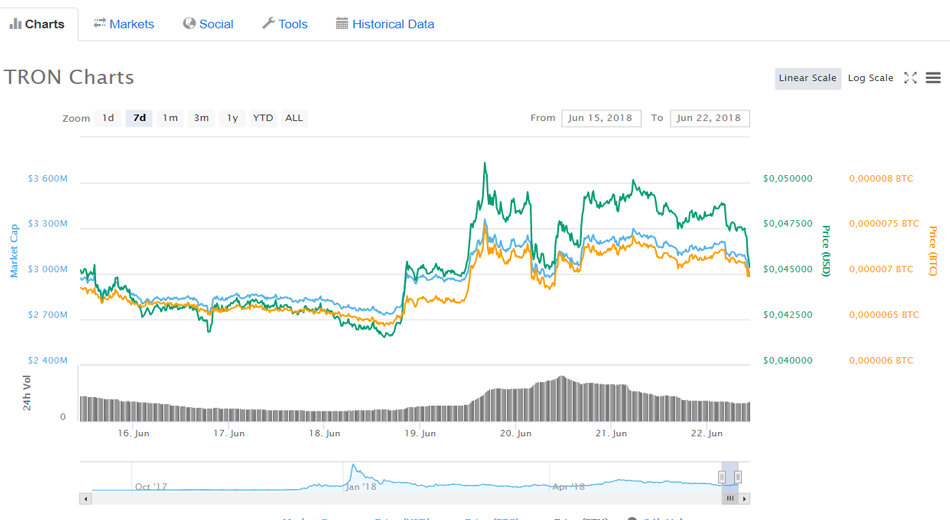Click the wrench icon beside Tools
Screen dimensions: 950x520
tap(268, 23)
